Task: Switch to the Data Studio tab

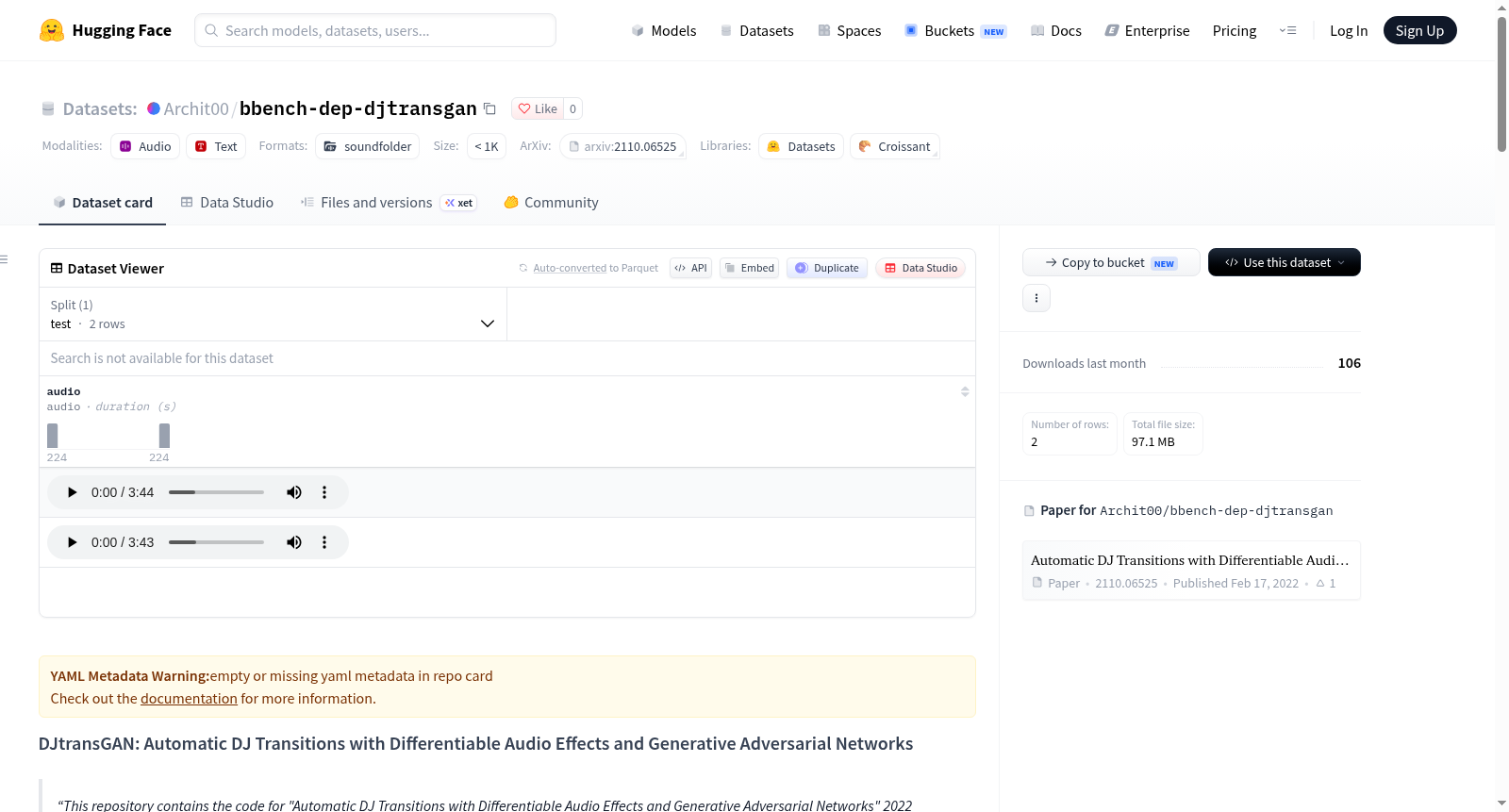Action: coord(227,203)
